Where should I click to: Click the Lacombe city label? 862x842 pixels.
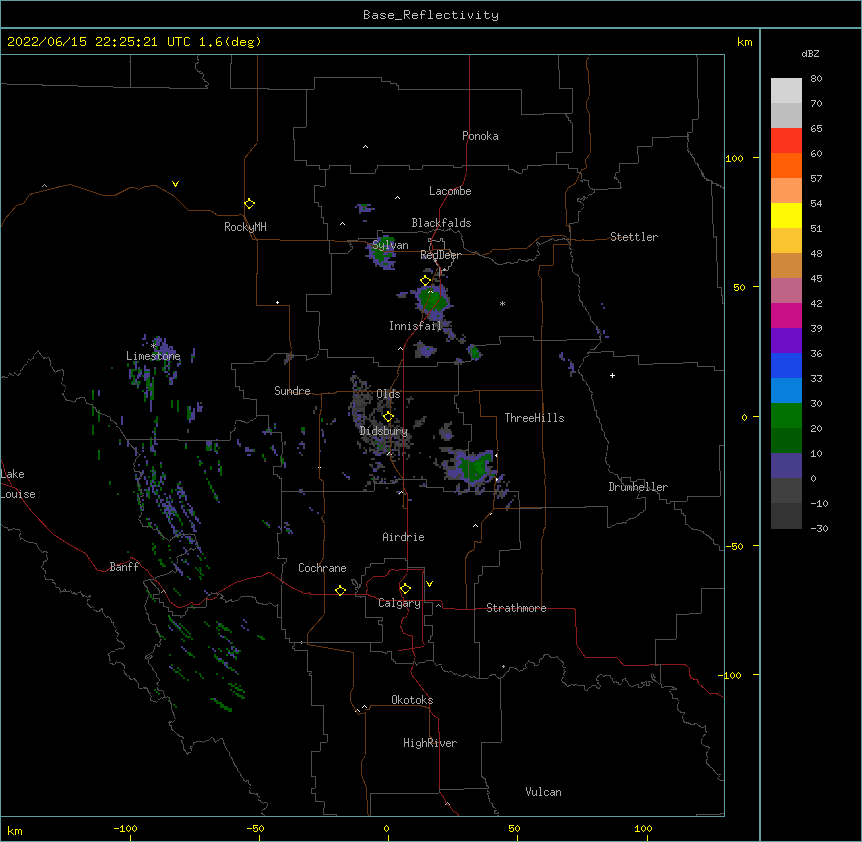[x=450, y=191]
